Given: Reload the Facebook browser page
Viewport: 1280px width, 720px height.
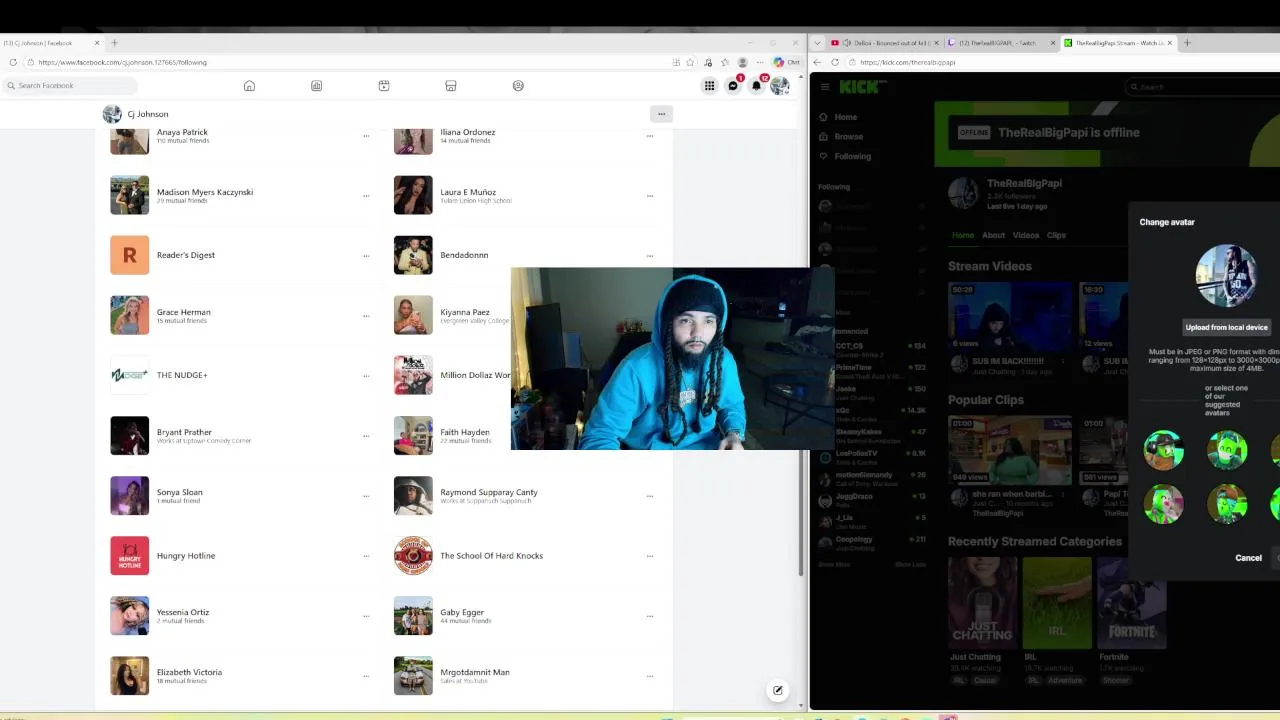Looking at the screenshot, I should (x=12, y=62).
